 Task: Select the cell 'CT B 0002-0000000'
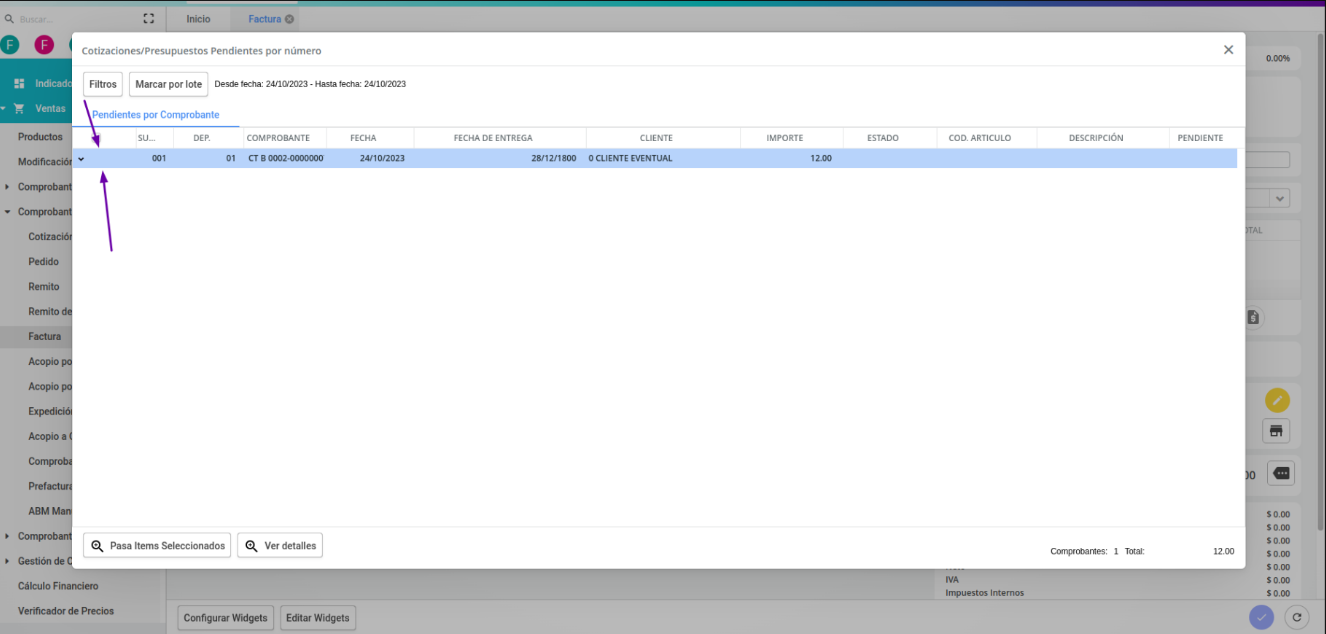(x=285, y=158)
